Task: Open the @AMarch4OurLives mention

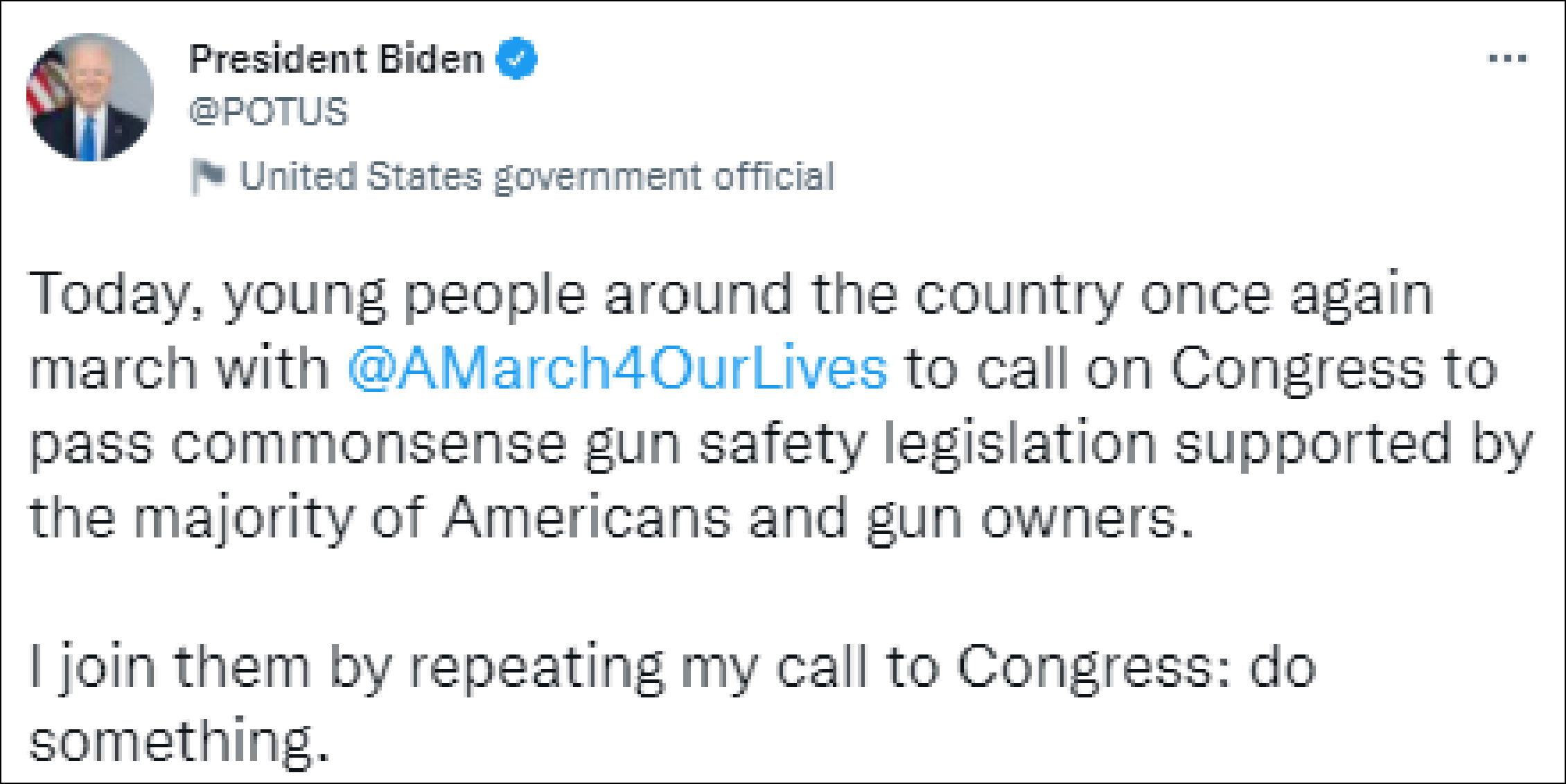Action: tap(617, 368)
